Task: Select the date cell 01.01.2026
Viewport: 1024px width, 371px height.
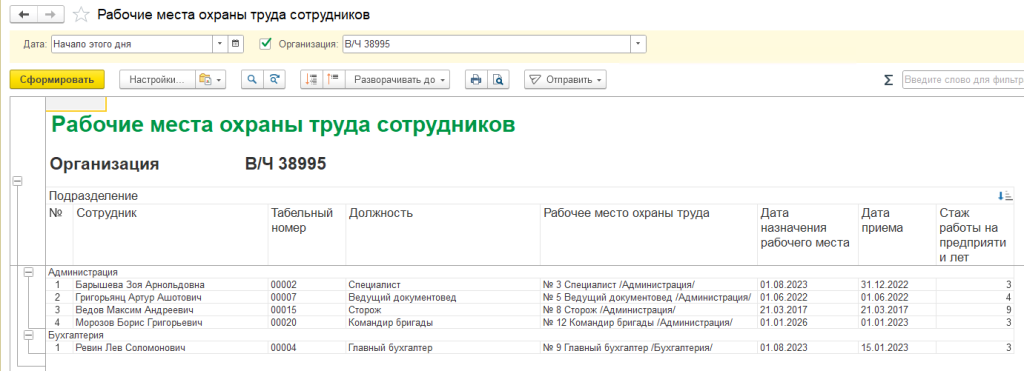Action: [x=807, y=323]
